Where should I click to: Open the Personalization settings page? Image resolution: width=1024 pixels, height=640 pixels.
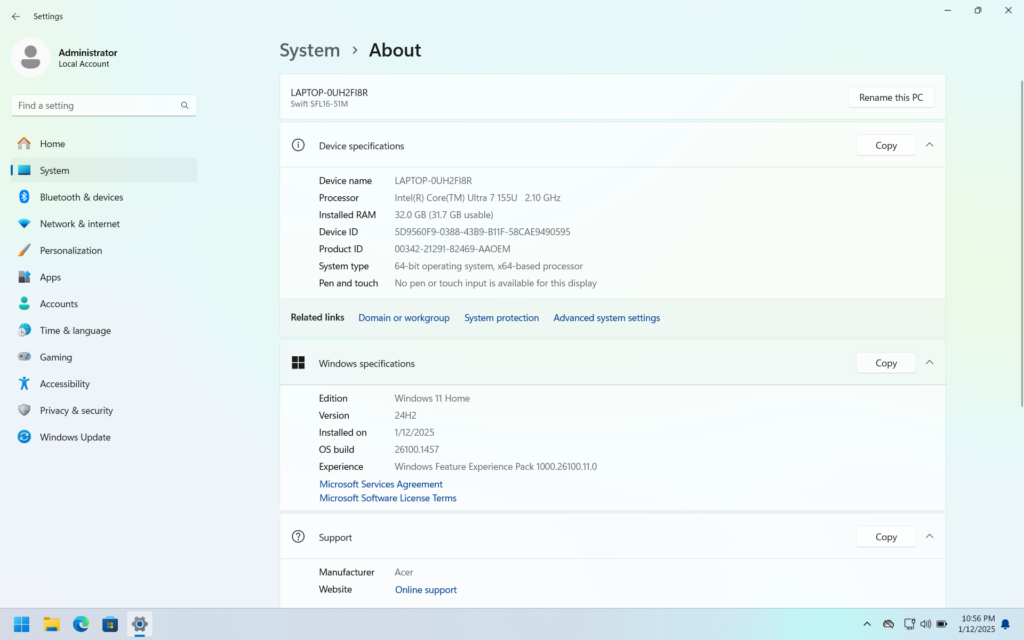pos(104,251)
